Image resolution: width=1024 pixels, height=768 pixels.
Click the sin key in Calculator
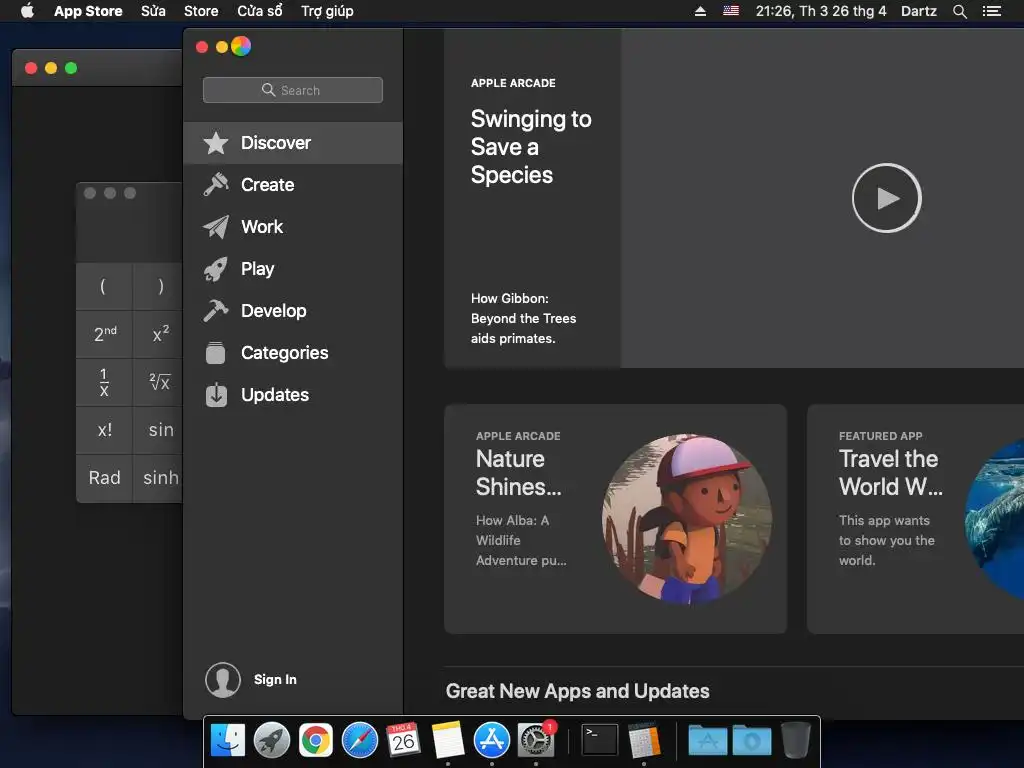pos(158,430)
